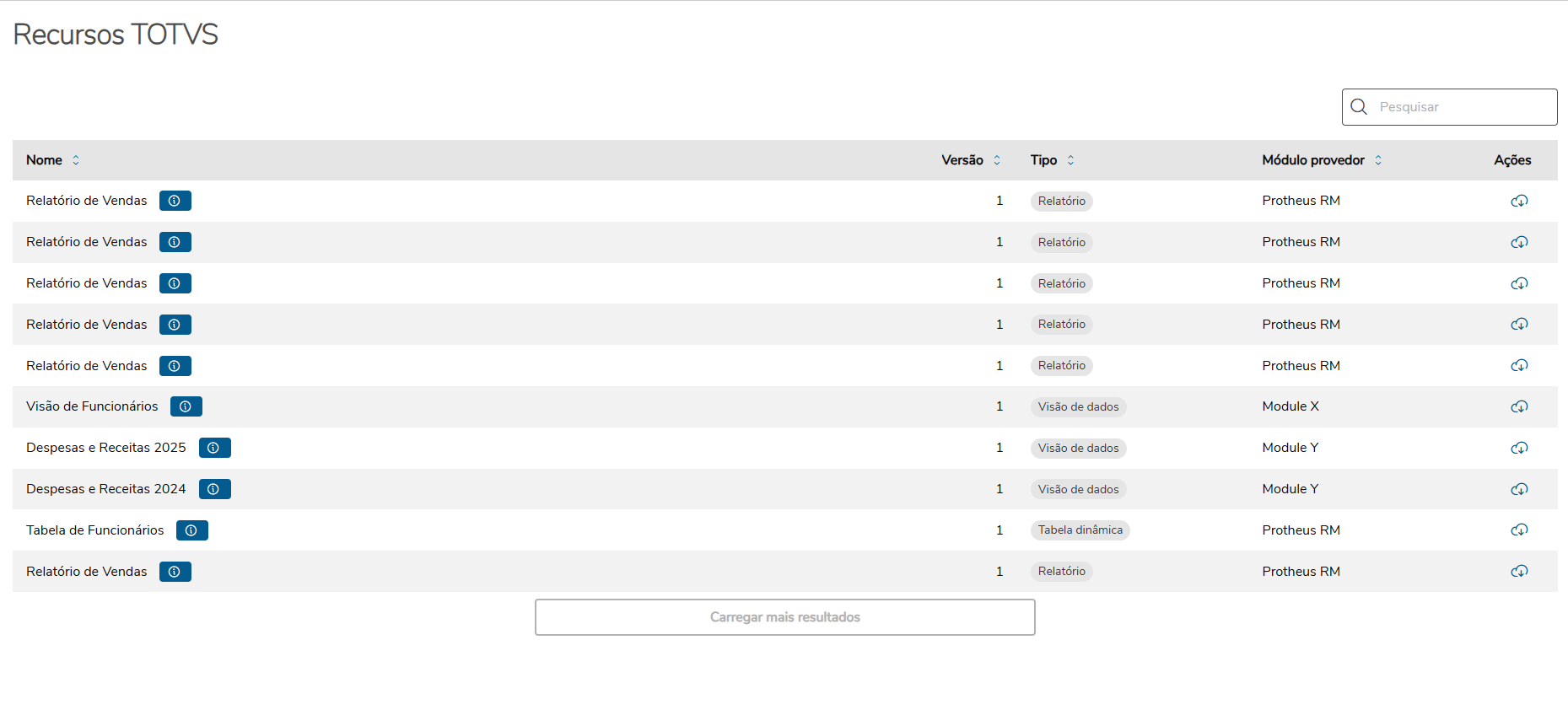Click the magnifying glass search icon

pyautogui.click(x=1358, y=107)
